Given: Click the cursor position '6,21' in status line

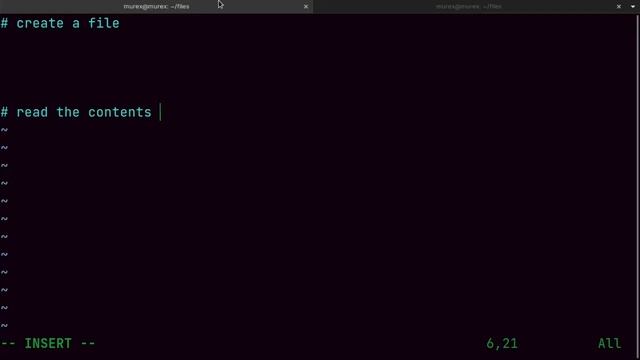Looking at the screenshot, I should (x=502, y=344).
